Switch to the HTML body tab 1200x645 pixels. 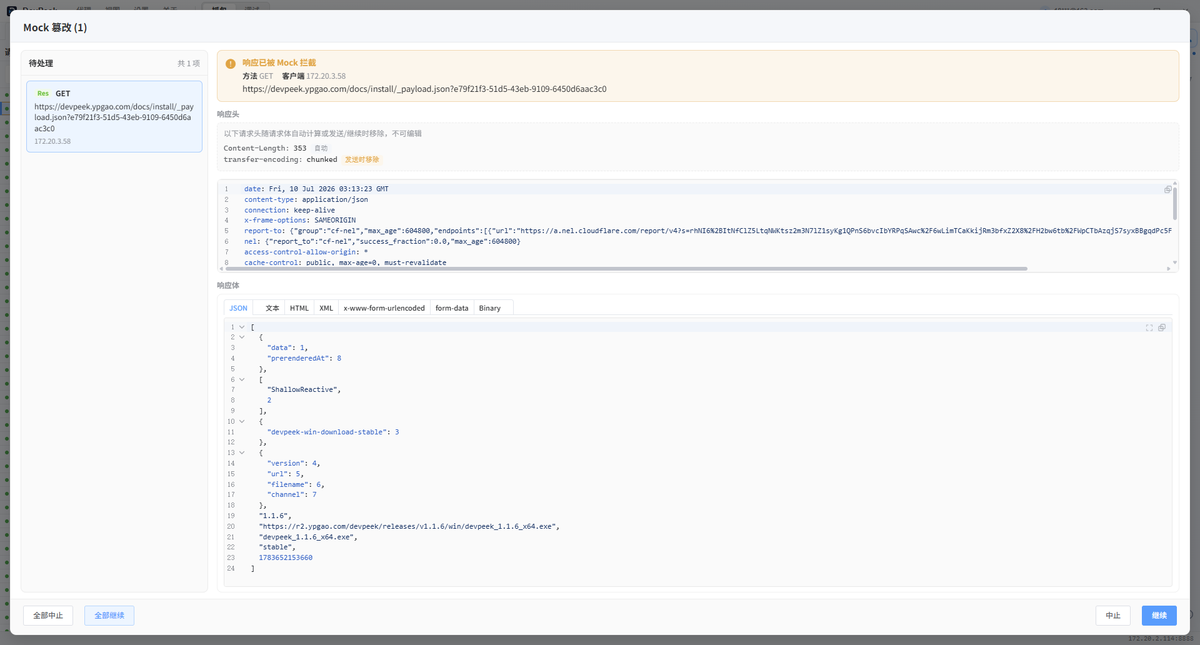coord(299,308)
